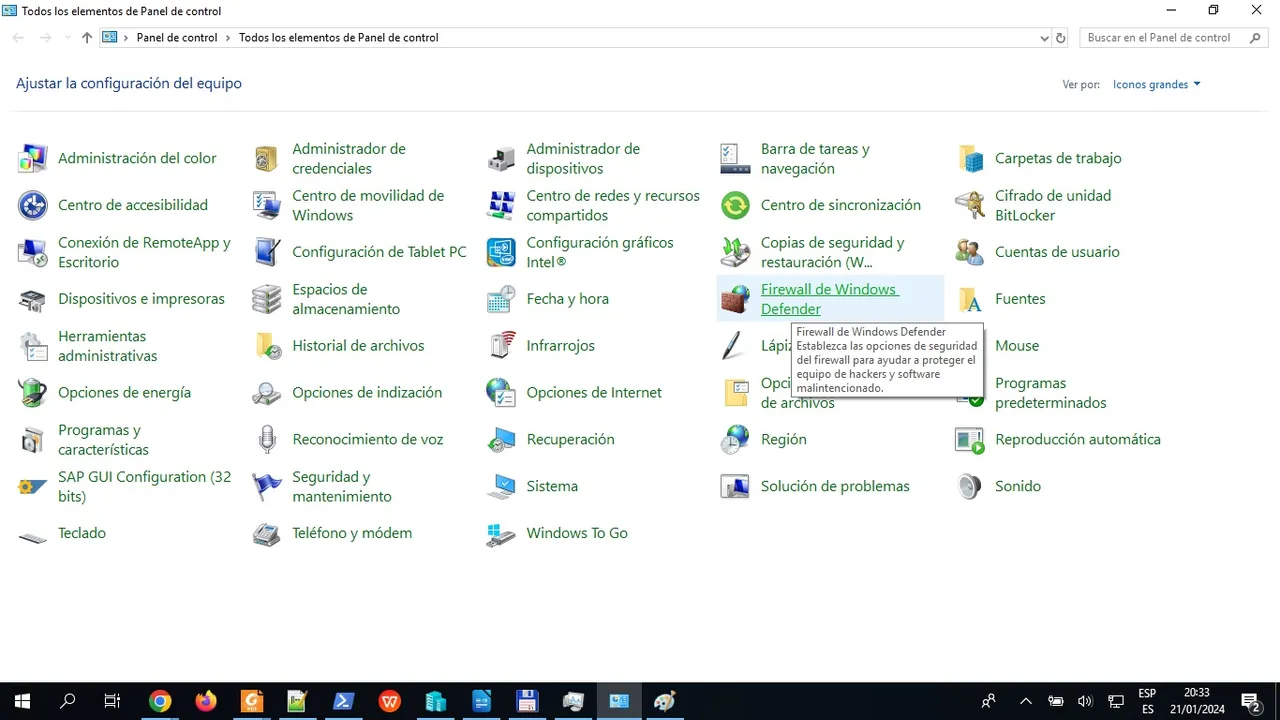The width and height of the screenshot is (1280, 720).
Task: Open Historial de archivos icon
Action: (267, 346)
